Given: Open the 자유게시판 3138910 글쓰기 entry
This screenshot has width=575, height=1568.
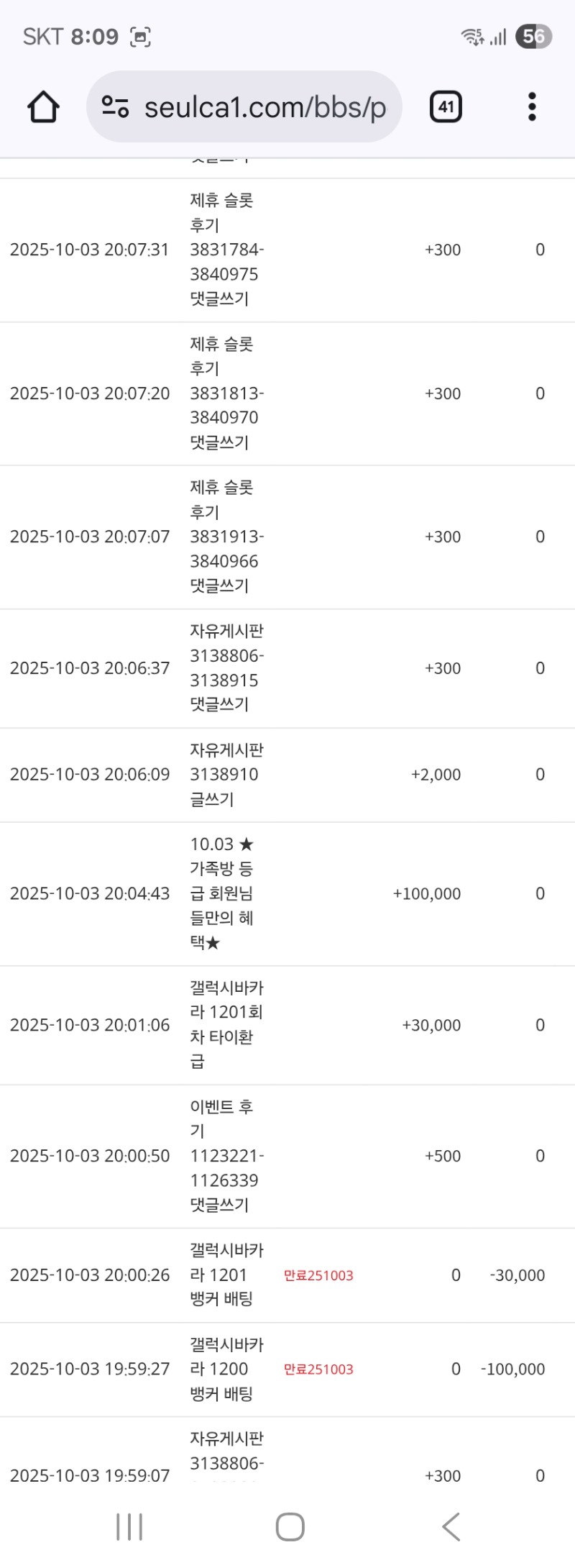Looking at the screenshot, I should [x=226, y=775].
